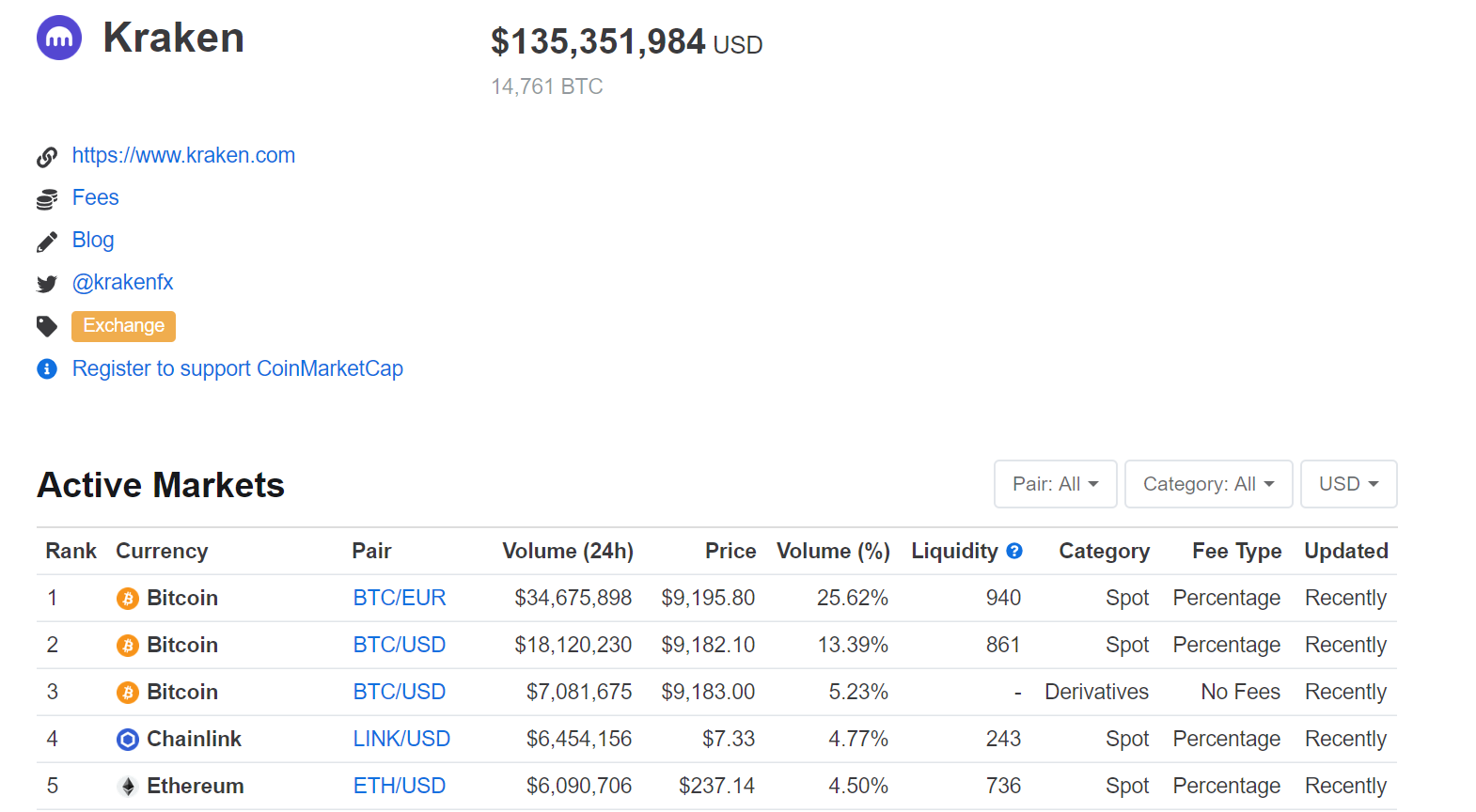Viewport: 1476px width, 812px height.
Task: Click the $9,183.00 price cell
Action: 708,692
